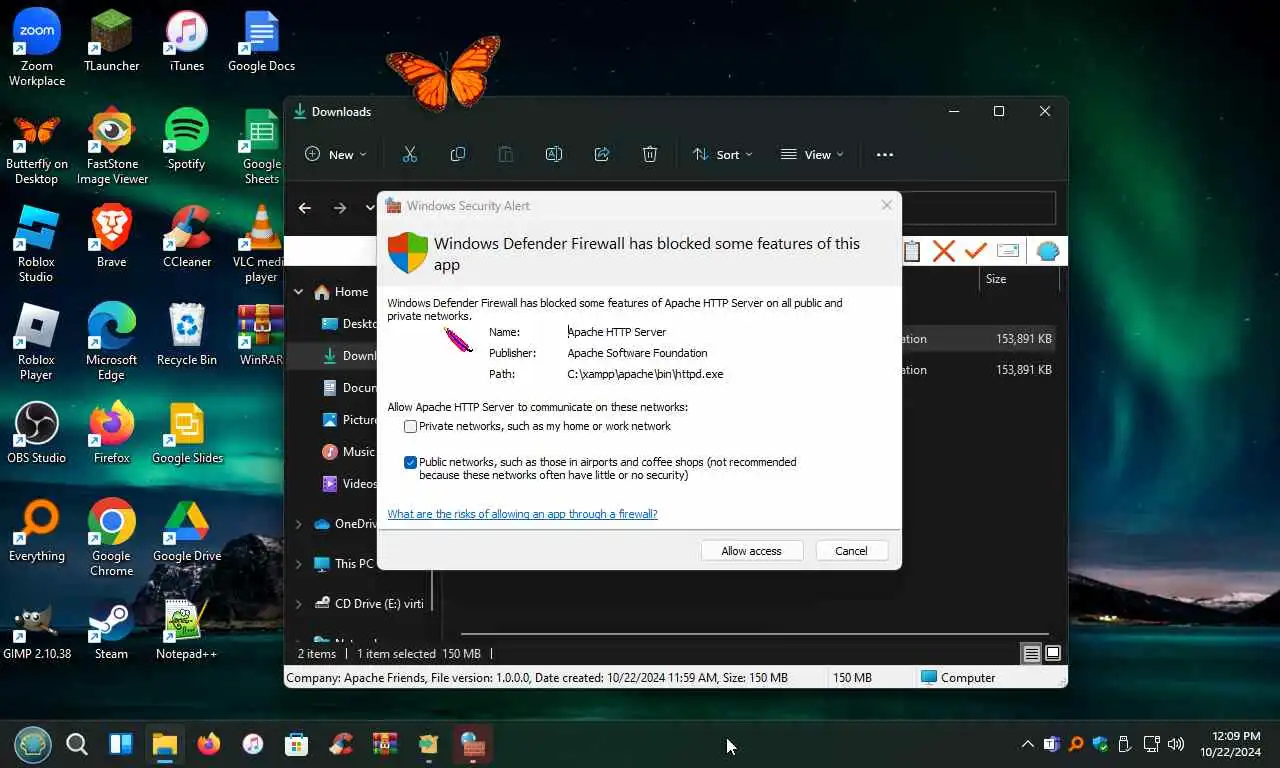Open Butterfly on Desktop shortcut
This screenshot has width=1280, height=768.
pos(37,146)
